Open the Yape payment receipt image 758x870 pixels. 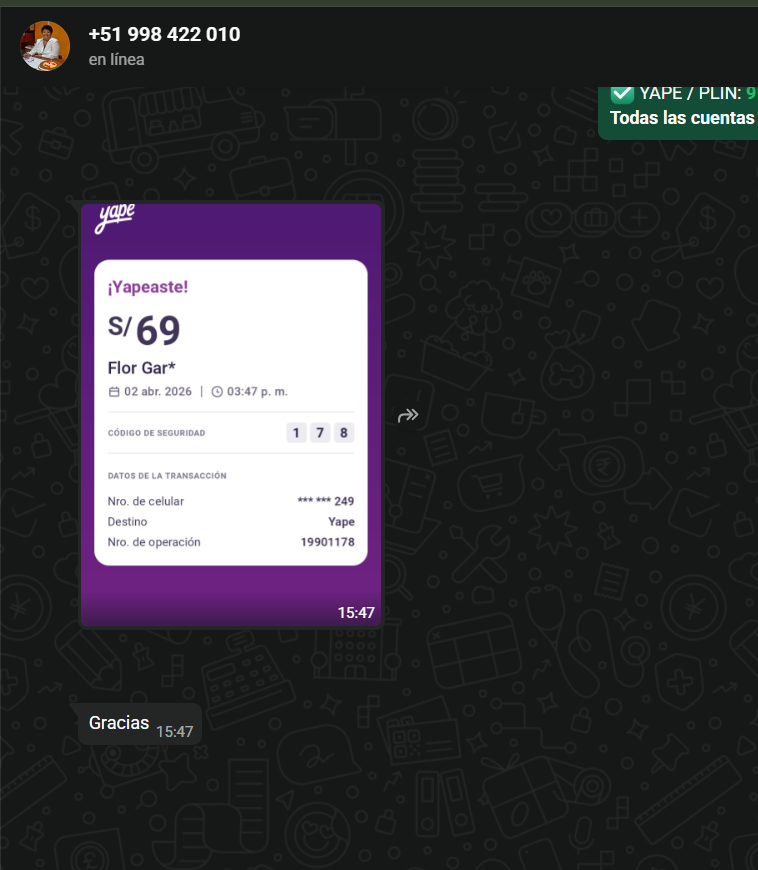point(231,414)
